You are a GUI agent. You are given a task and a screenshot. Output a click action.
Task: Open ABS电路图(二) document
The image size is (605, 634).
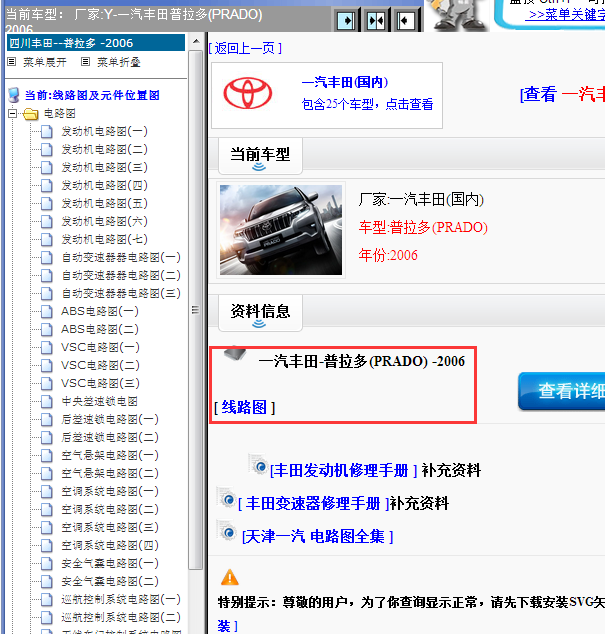100,330
